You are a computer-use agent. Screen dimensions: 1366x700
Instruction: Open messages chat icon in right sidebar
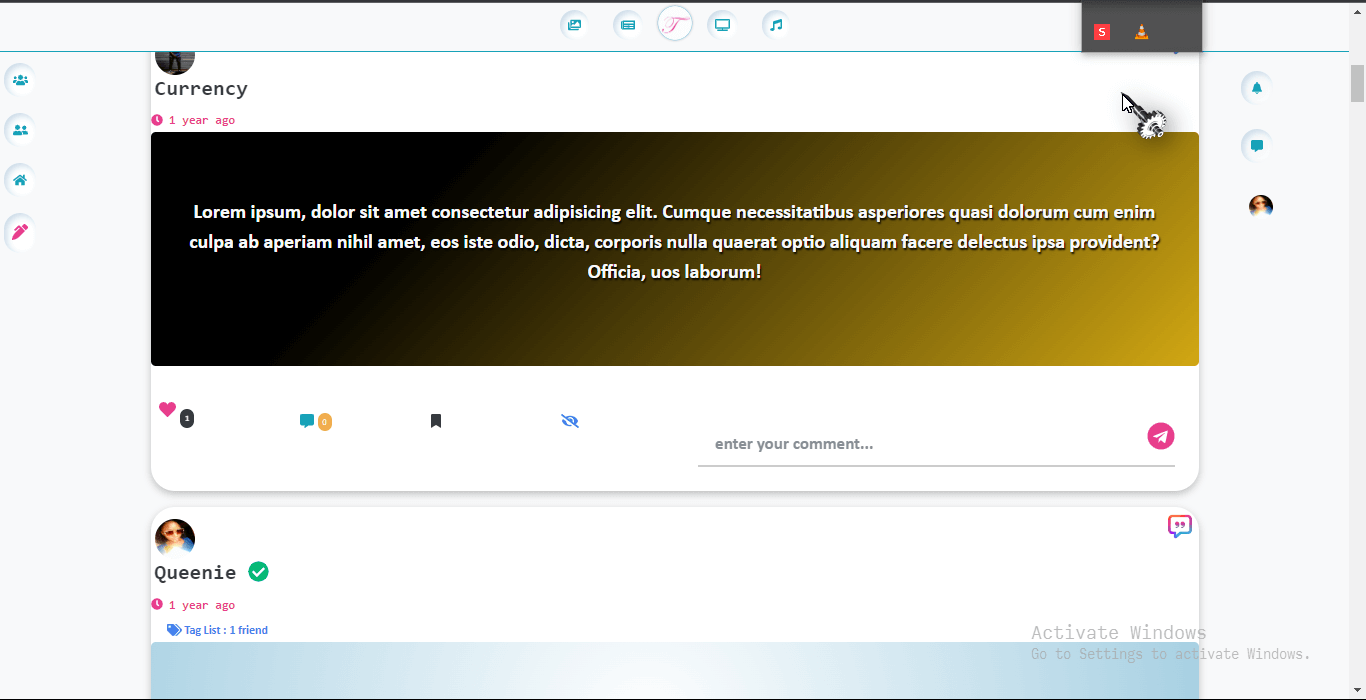click(x=1257, y=146)
